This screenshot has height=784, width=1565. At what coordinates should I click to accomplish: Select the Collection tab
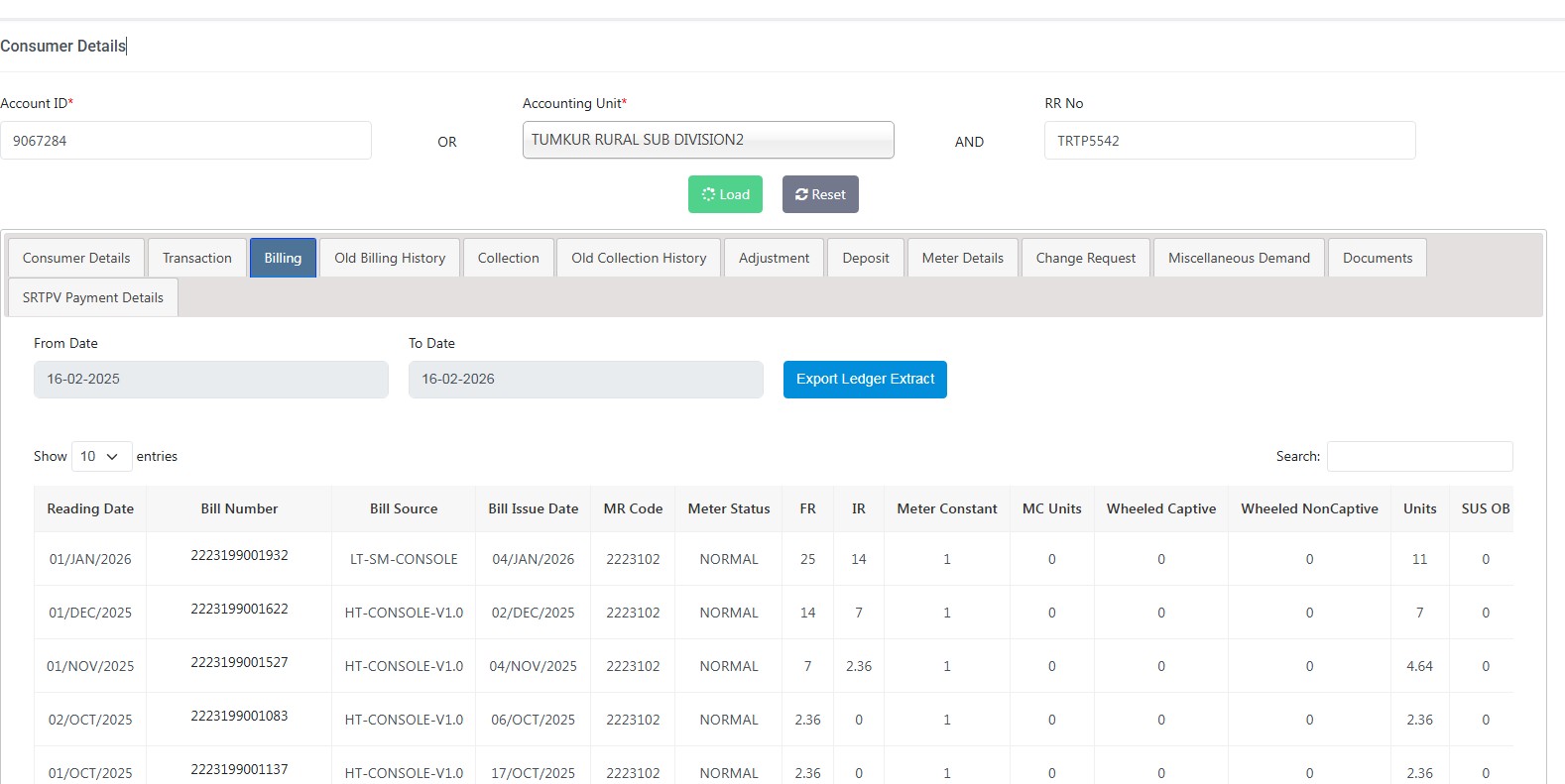click(x=508, y=258)
